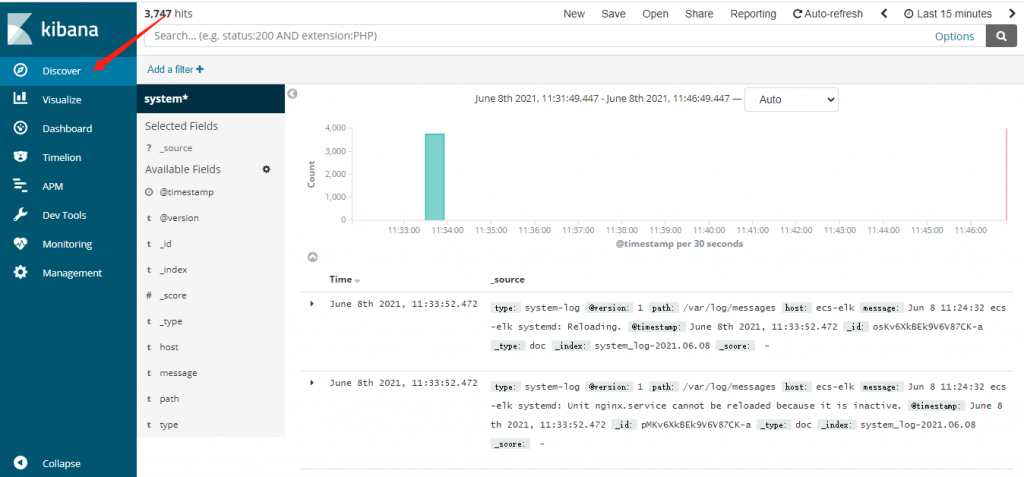Screen dimensions: 1024x477
Task: Open Management via its gear icon
Action: point(20,272)
